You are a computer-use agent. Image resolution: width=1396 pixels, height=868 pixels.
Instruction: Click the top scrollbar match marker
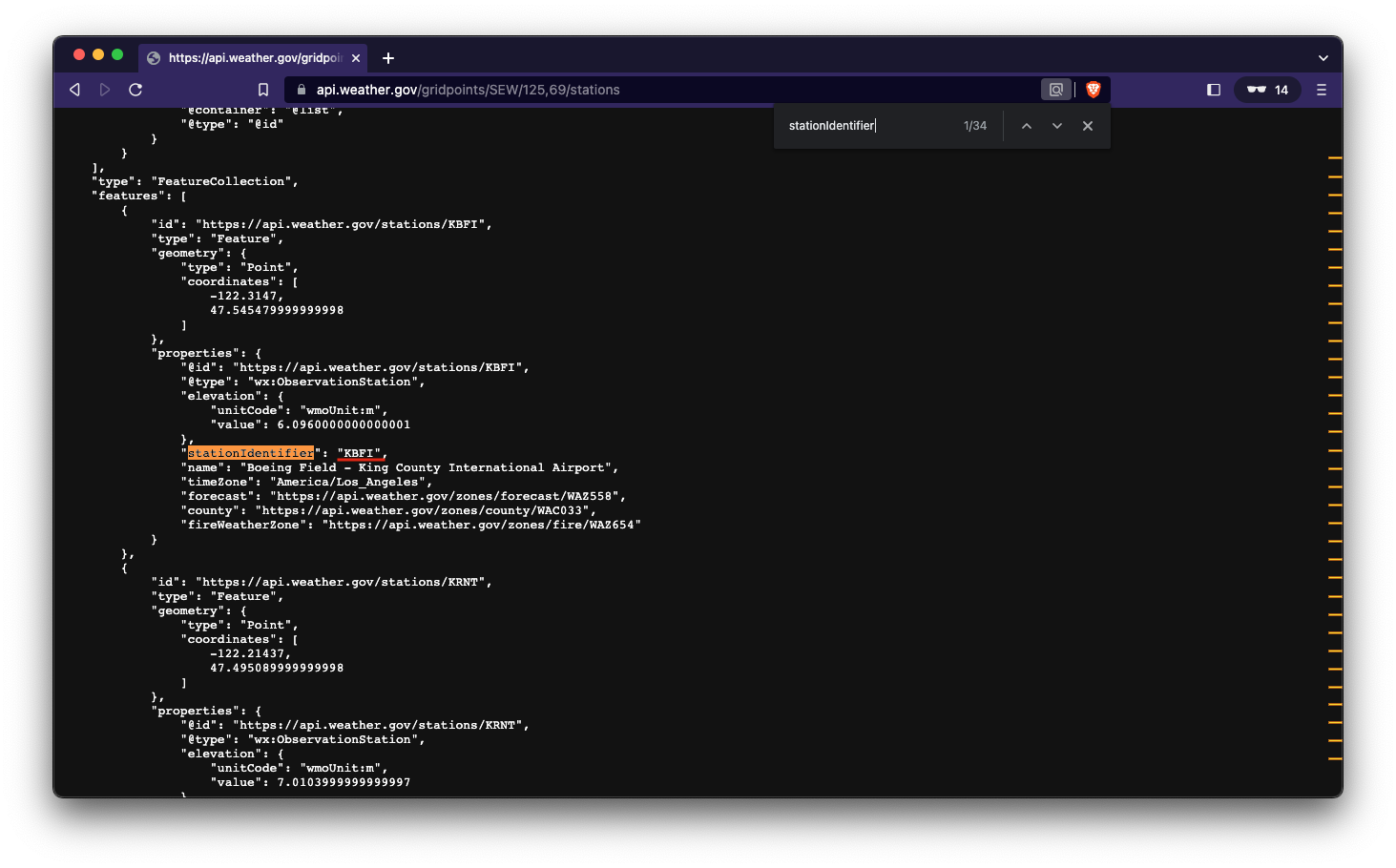tap(1334, 157)
